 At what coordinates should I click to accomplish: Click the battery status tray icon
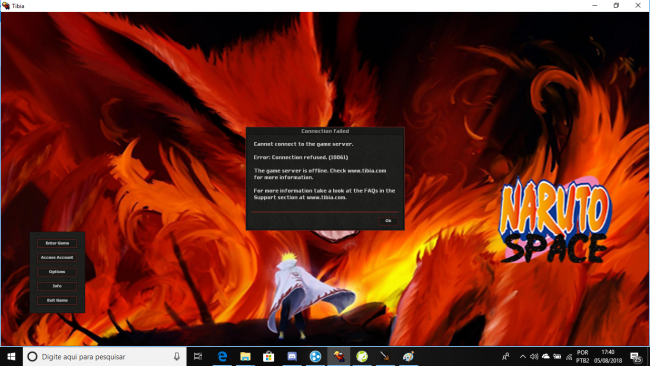point(557,356)
